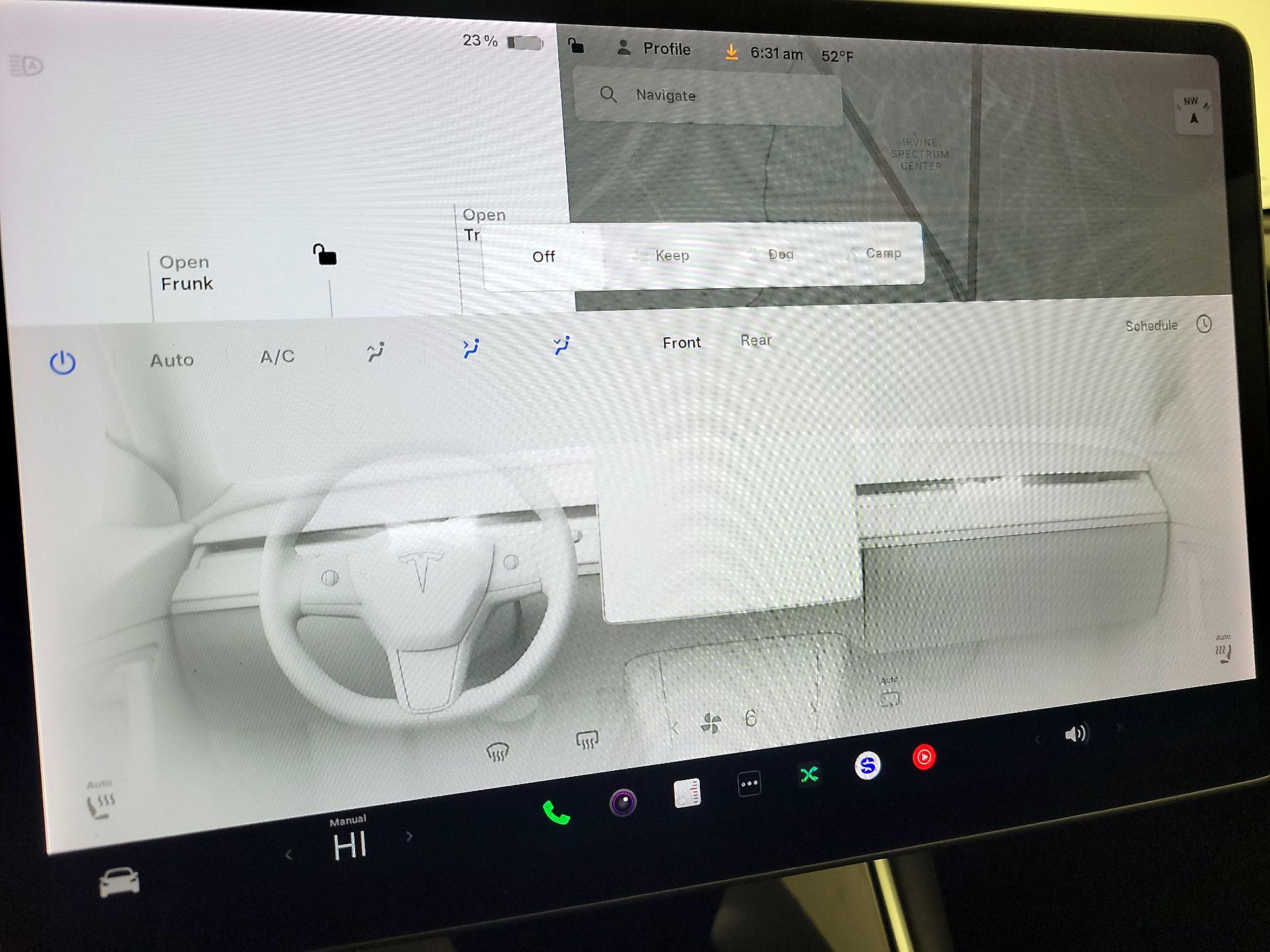
Task: Launch the YouTube Music app
Action: [925, 758]
